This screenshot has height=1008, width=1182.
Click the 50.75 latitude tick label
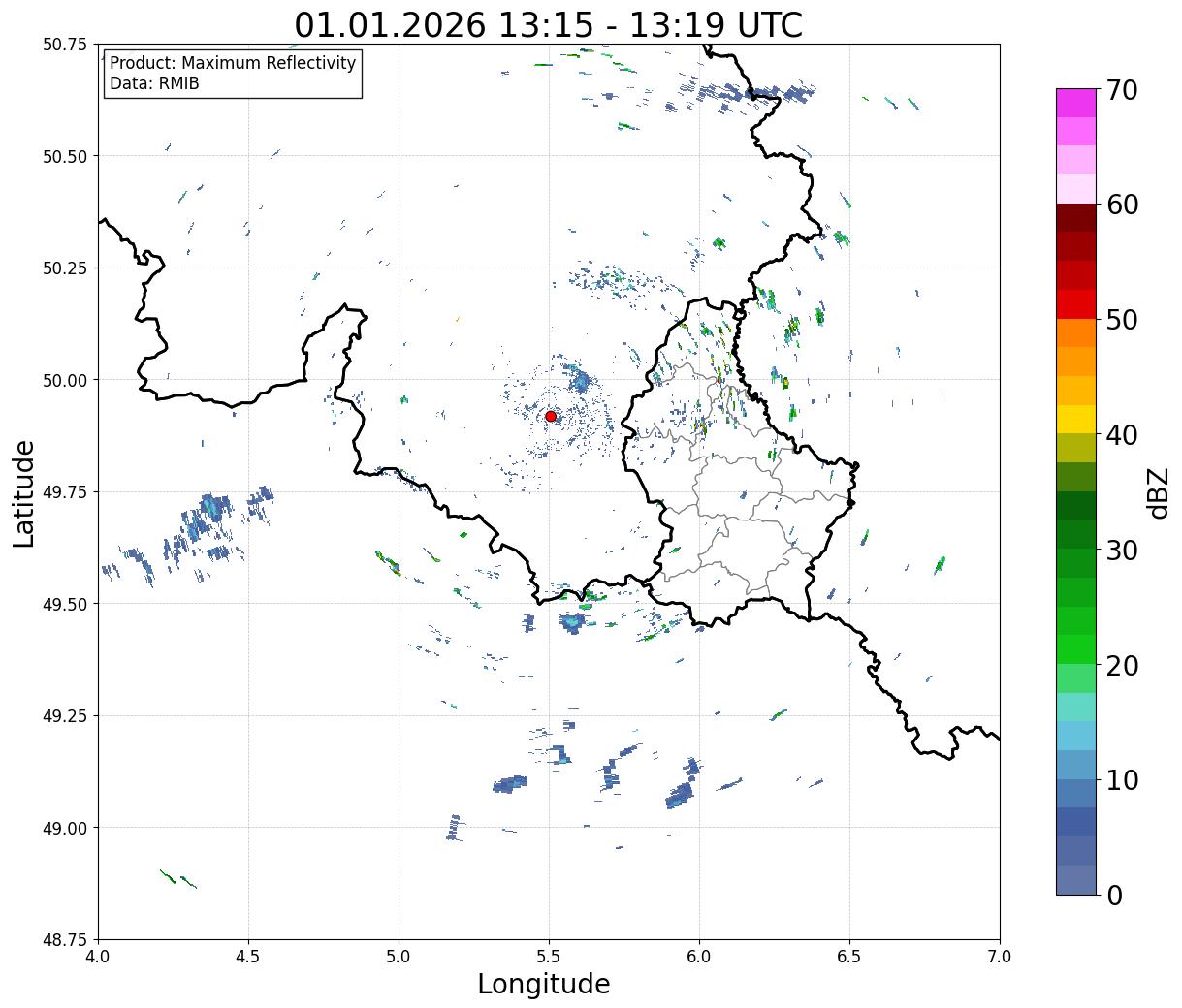65,45
